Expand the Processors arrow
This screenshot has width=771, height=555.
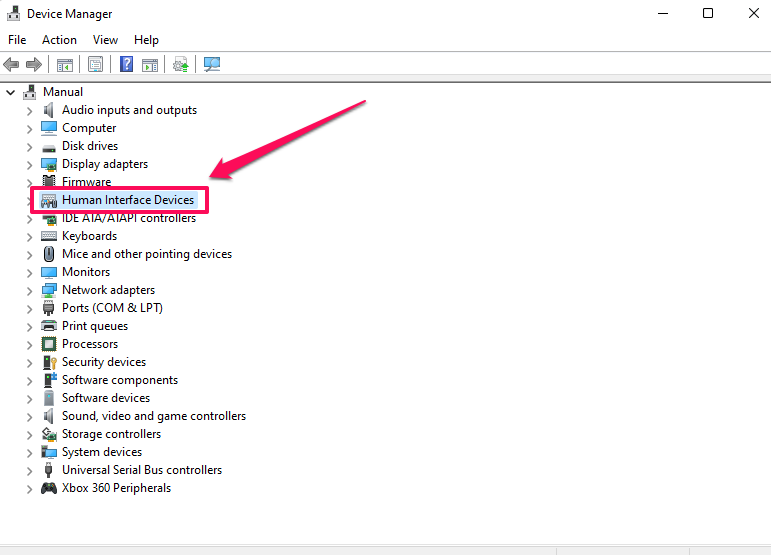click(30, 345)
